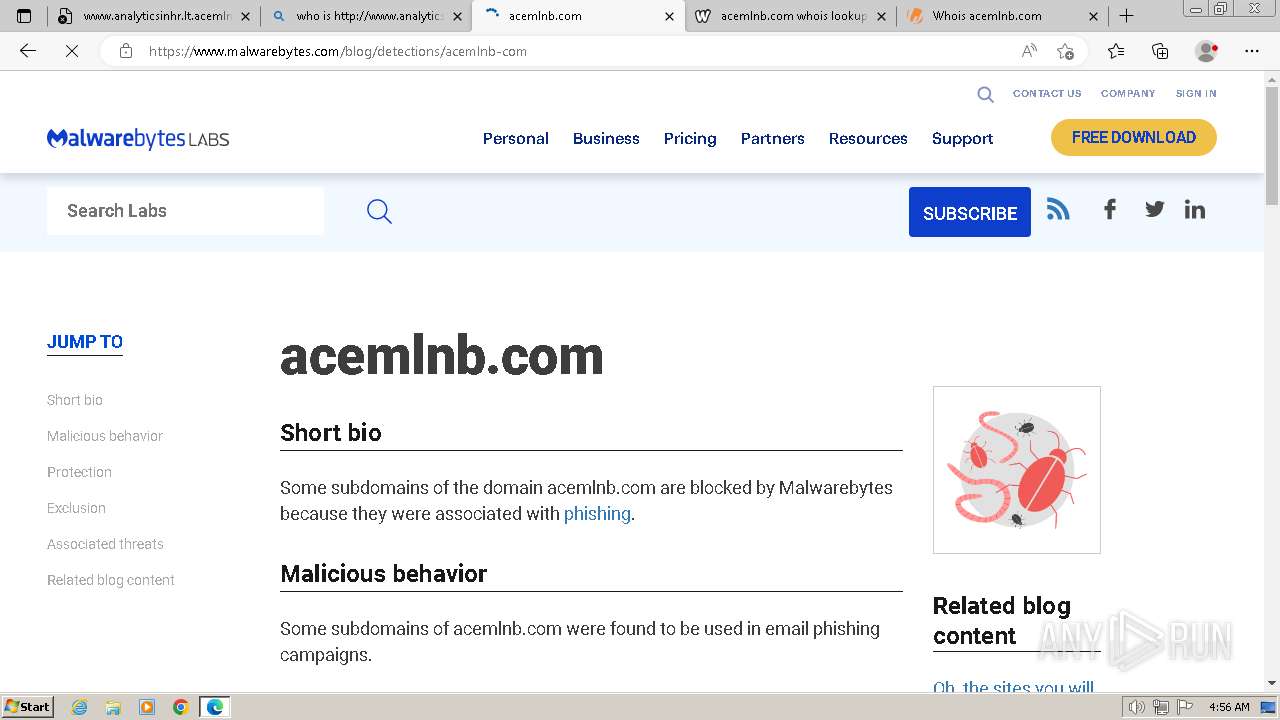Screen dimensions: 1280x720
Task: Submit Search Labs magnifier icon
Action: click(x=379, y=211)
